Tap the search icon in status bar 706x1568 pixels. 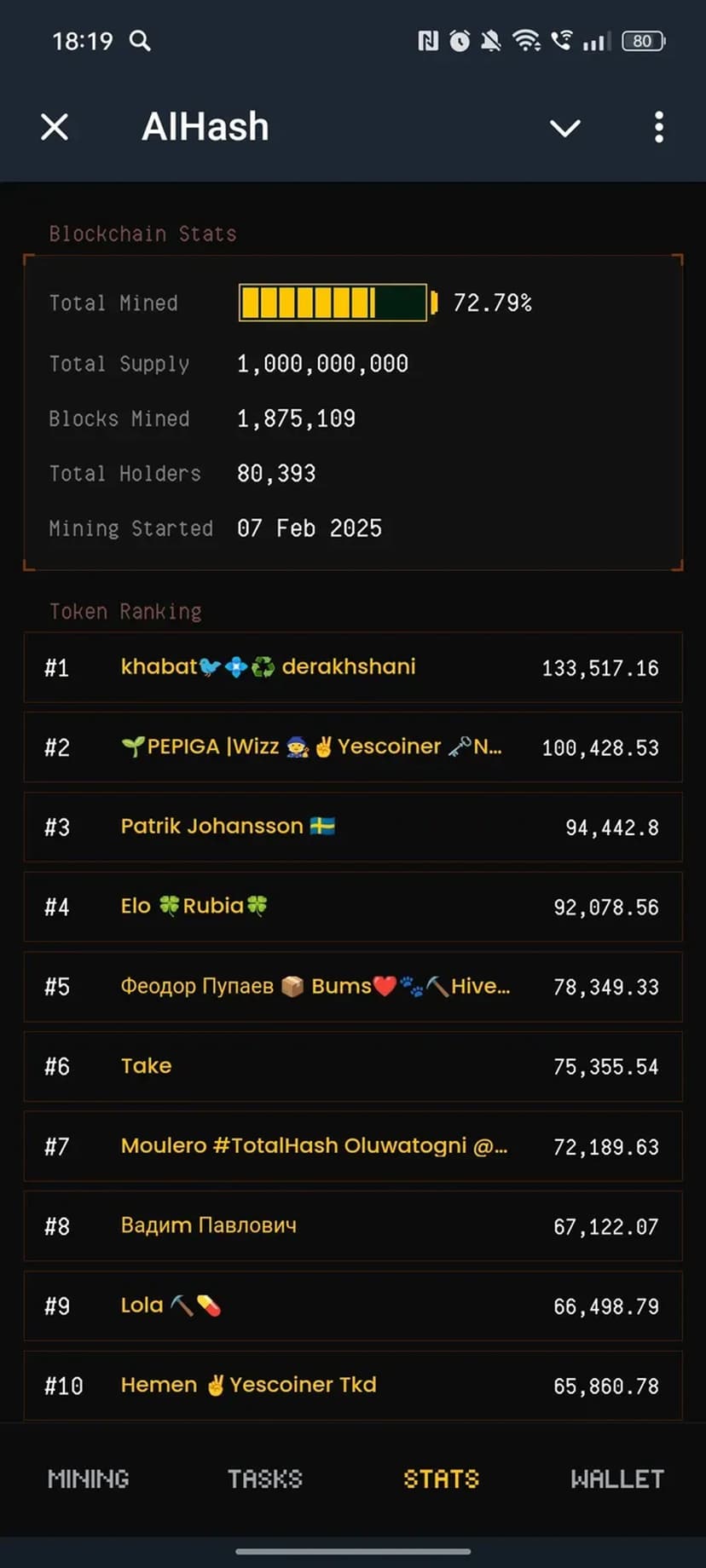140,41
